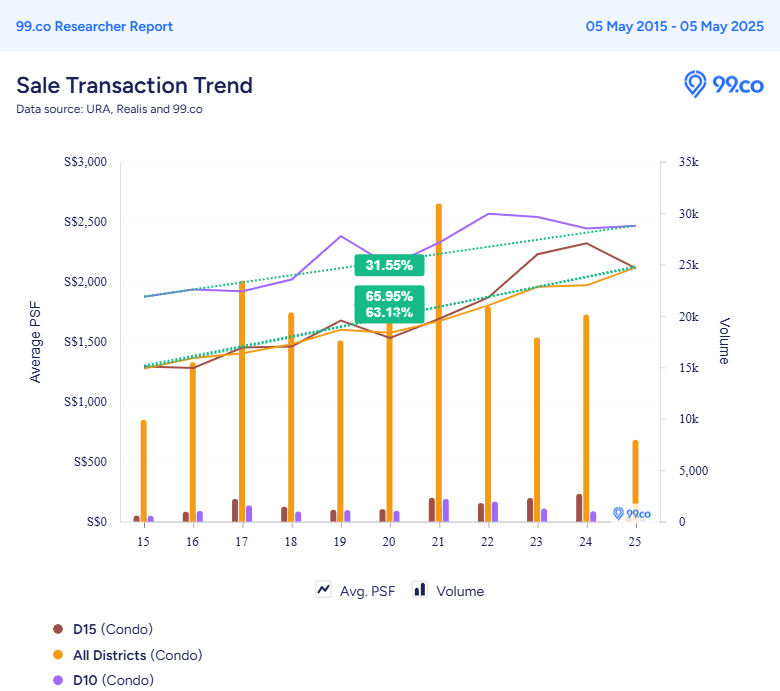
Task: Click the 65.95% growth label
Action: tap(390, 296)
